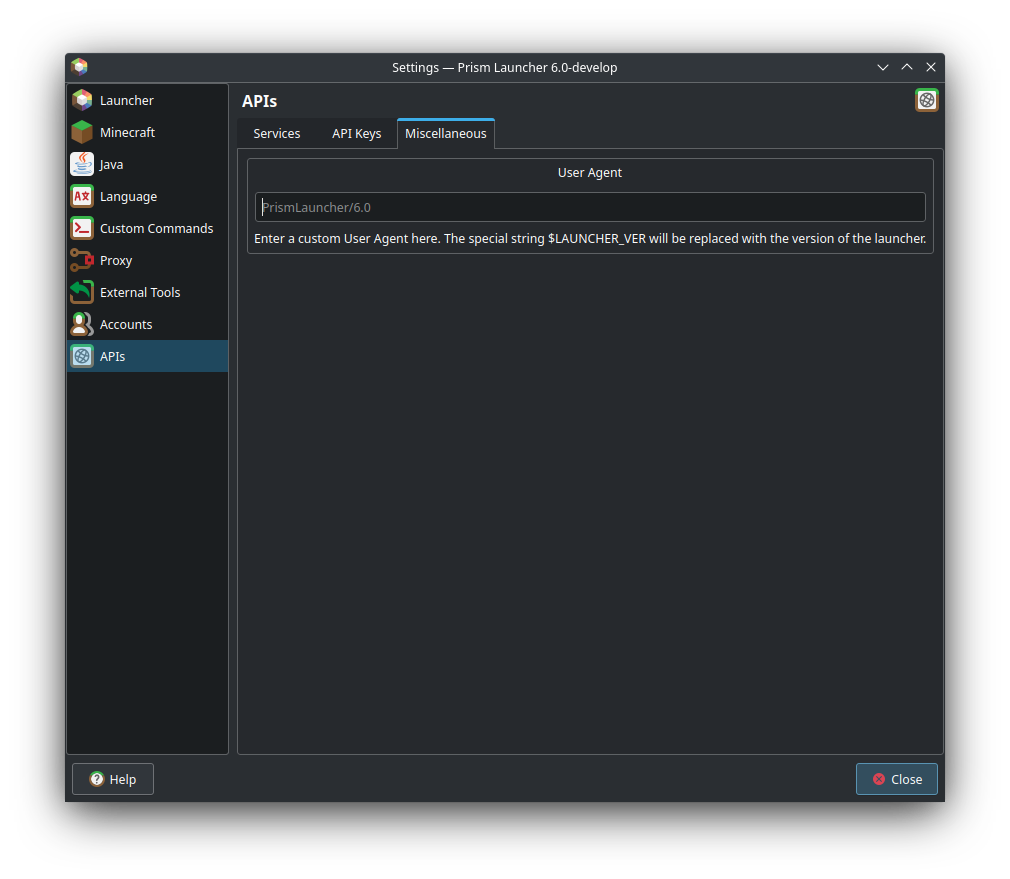Open the Language icon in sidebar
Screen dimensions: 1010x879
(x=82, y=196)
